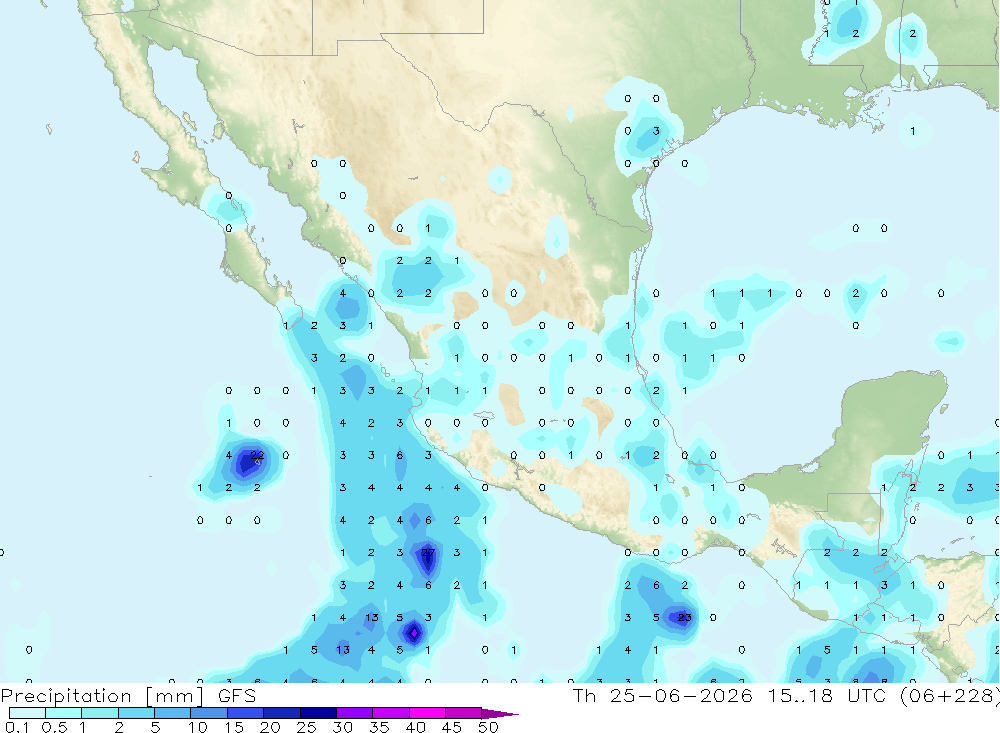Click the "23" precipitation value off southern coast

pyautogui.click(x=684, y=618)
